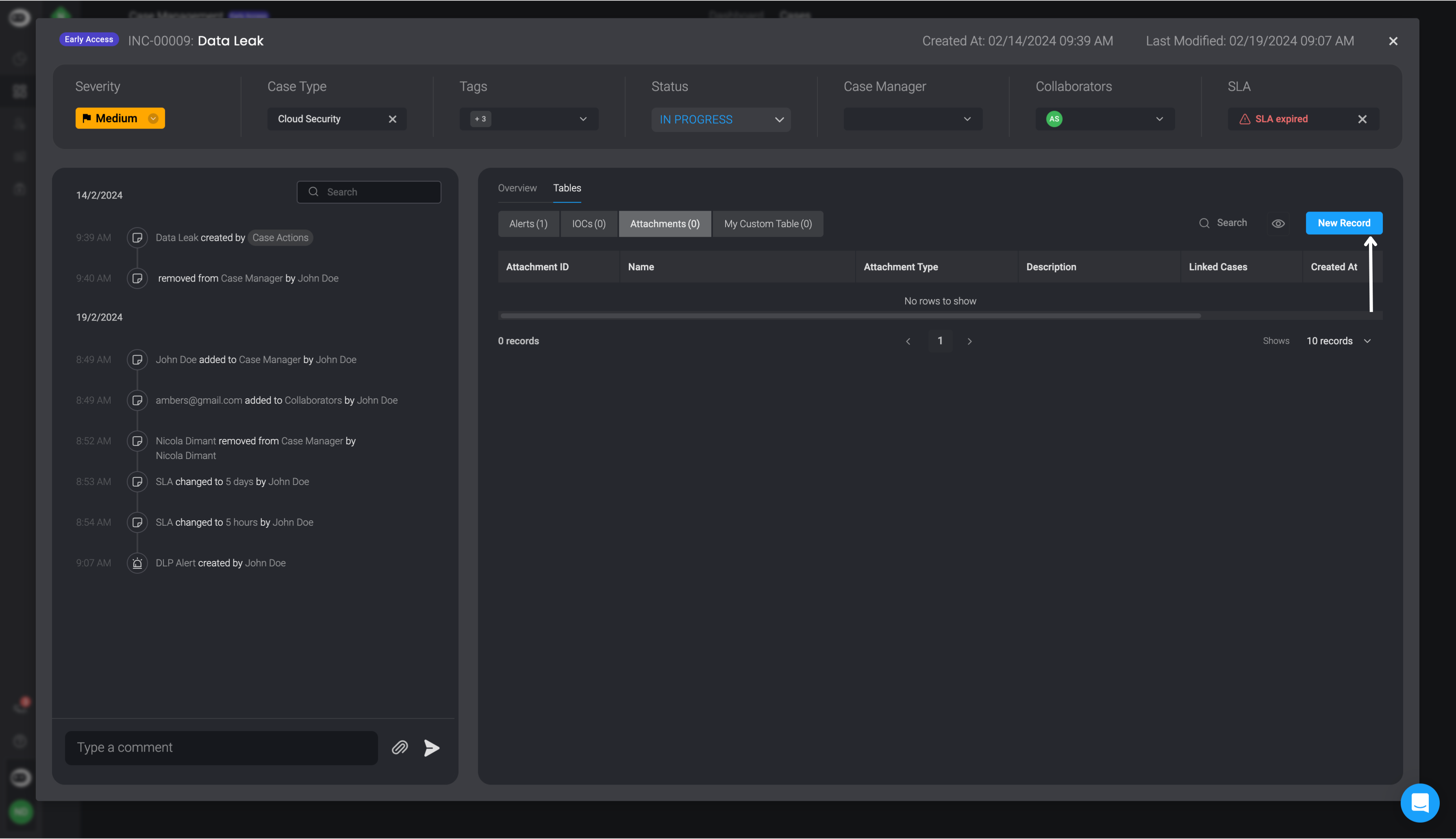Open the Medium severity dropdown
1456x839 pixels.
click(153, 118)
